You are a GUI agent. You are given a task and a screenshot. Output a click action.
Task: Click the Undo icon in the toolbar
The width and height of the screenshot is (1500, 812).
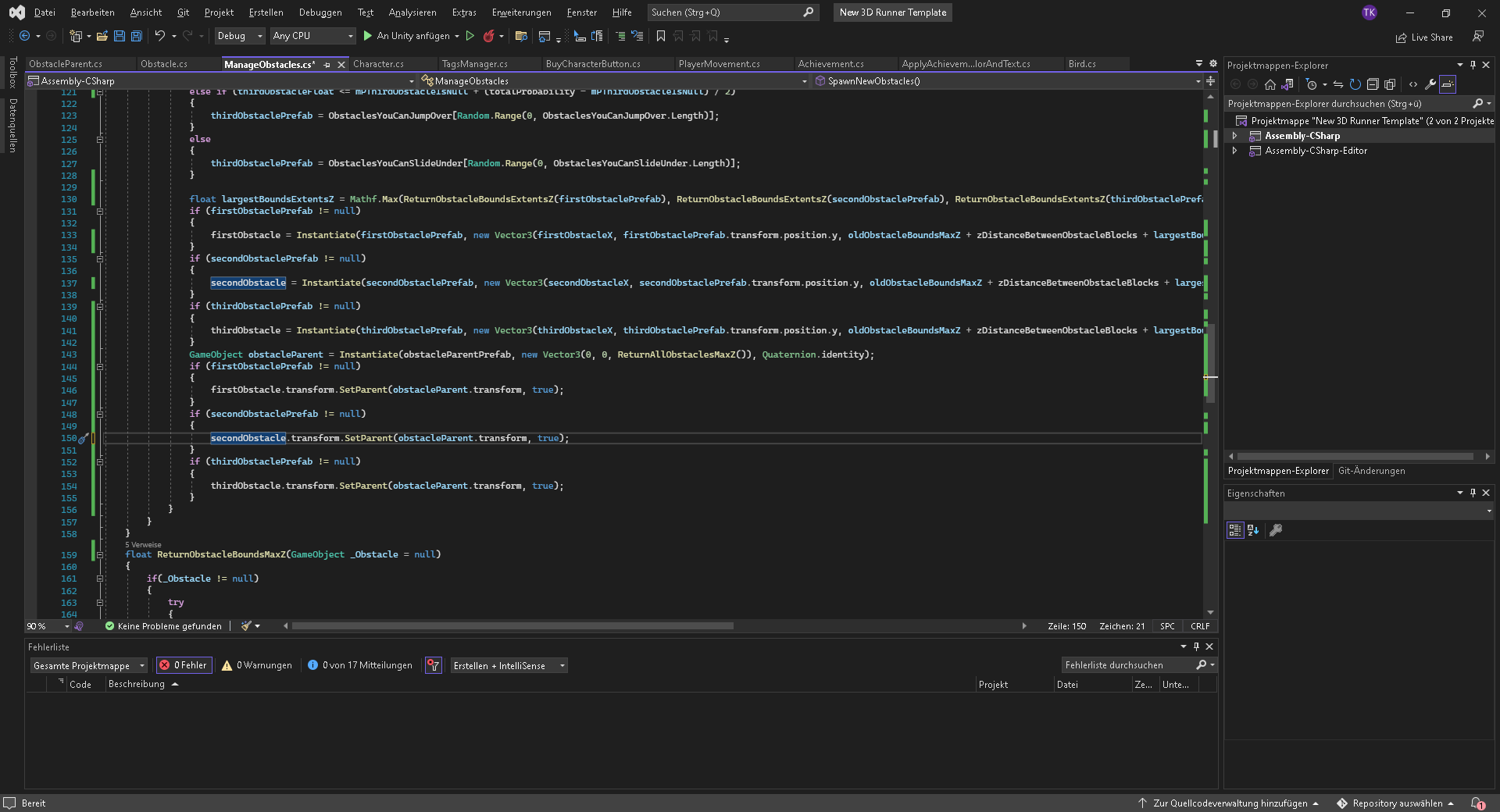click(159, 36)
